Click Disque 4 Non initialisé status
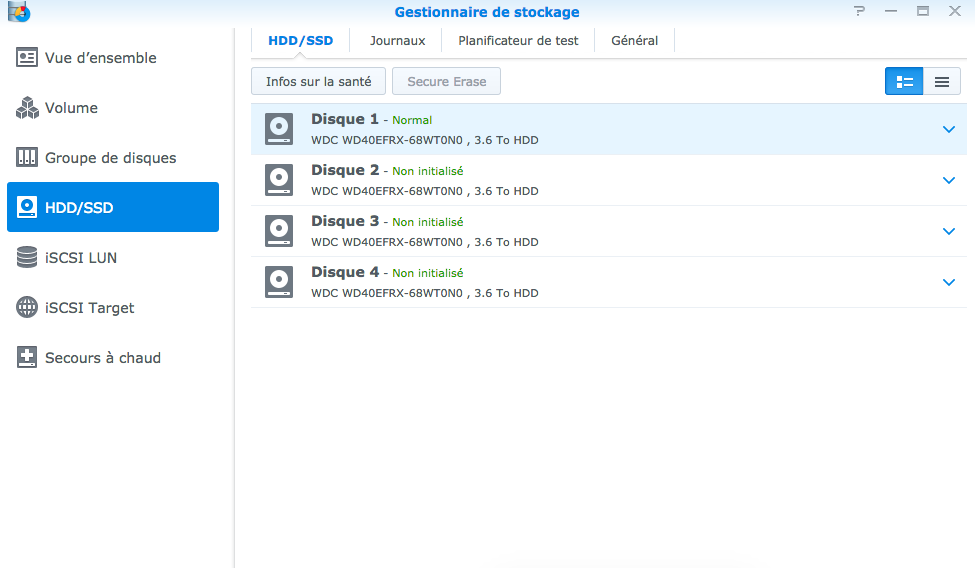This screenshot has width=975, height=568. point(427,273)
